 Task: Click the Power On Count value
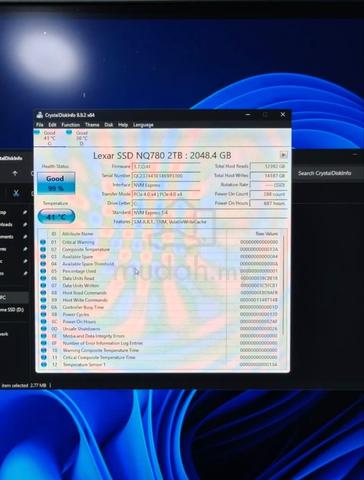(x=269, y=194)
